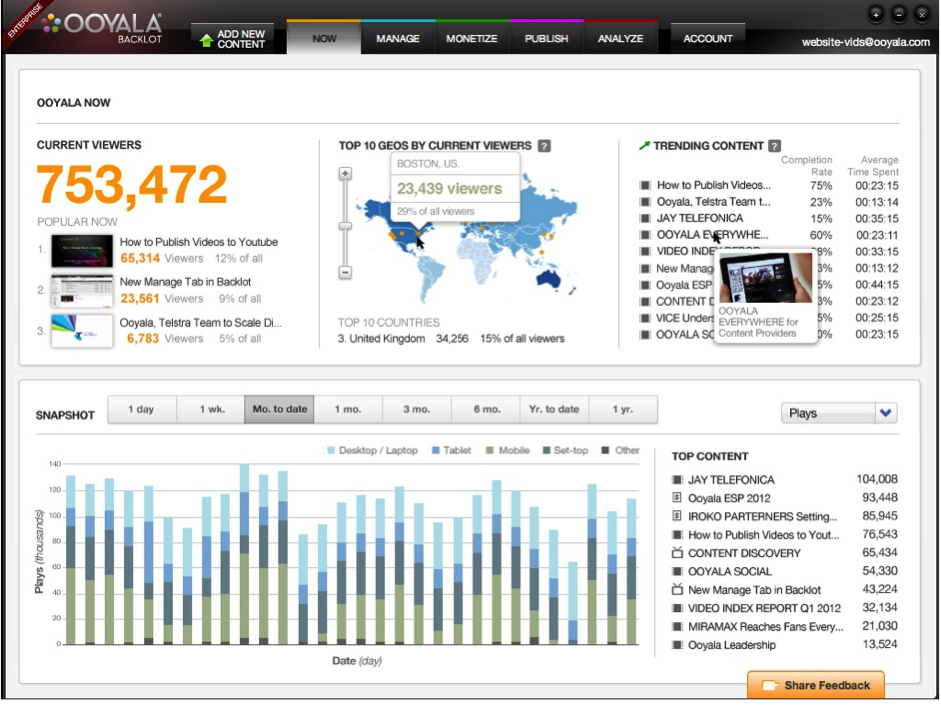Click video icon beside VIDEO INDEX trending row

645,251
